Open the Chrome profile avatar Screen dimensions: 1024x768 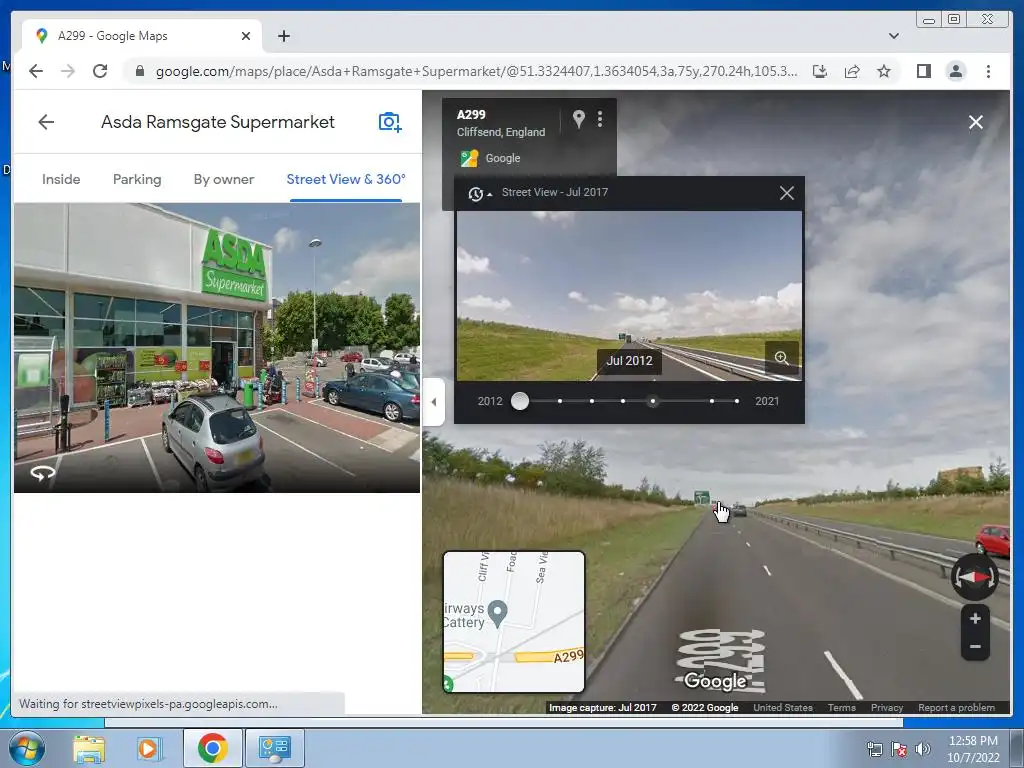tap(955, 71)
